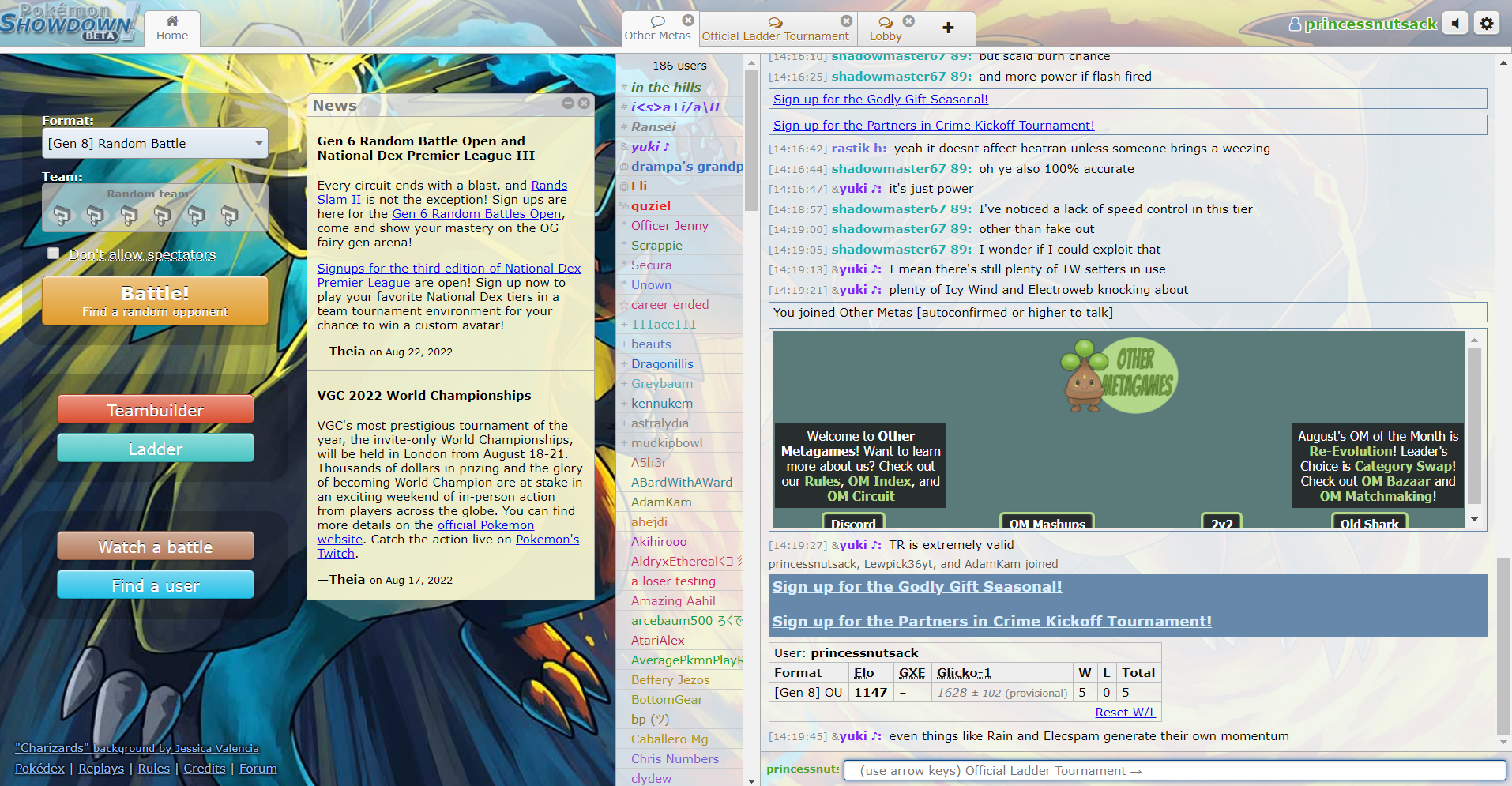The height and width of the screenshot is (786, 1512).
Task: Open the OM Index link
Action: [x=879, y=481]
